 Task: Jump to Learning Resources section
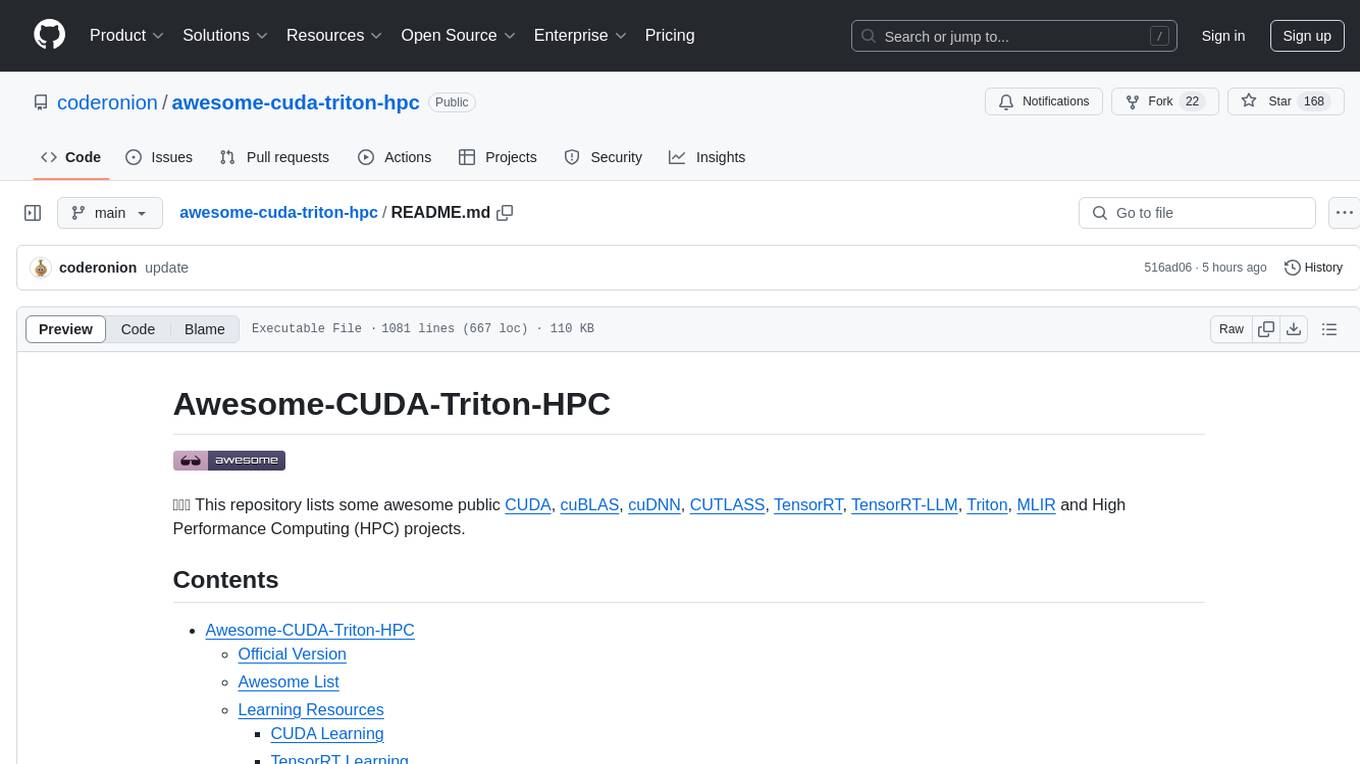(x=311, y=710)
